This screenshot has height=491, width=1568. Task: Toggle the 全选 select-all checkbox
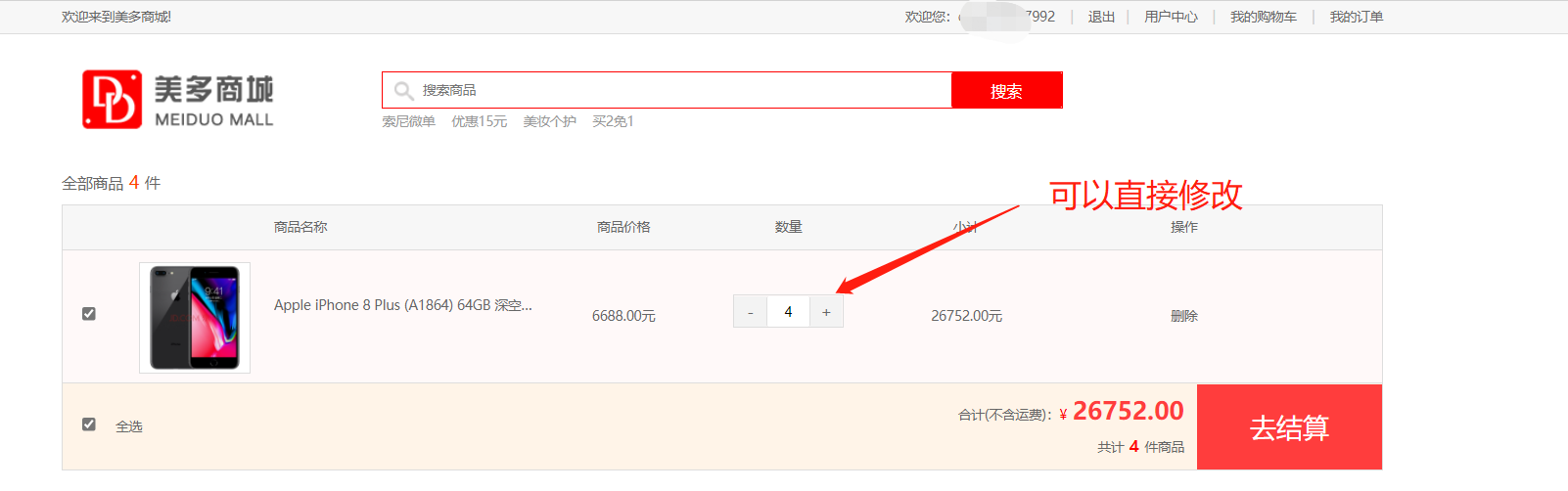pyautogui.click(x=89, y=424)
